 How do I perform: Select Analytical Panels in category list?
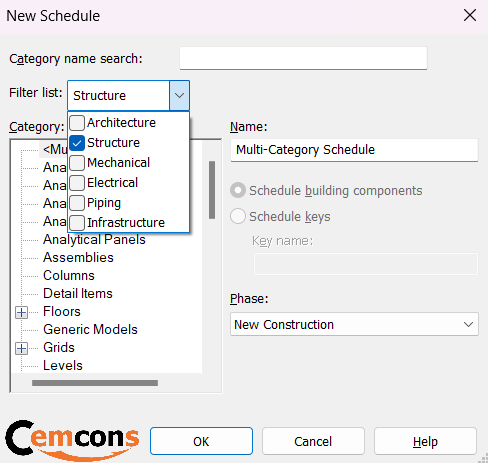[94, 240]
